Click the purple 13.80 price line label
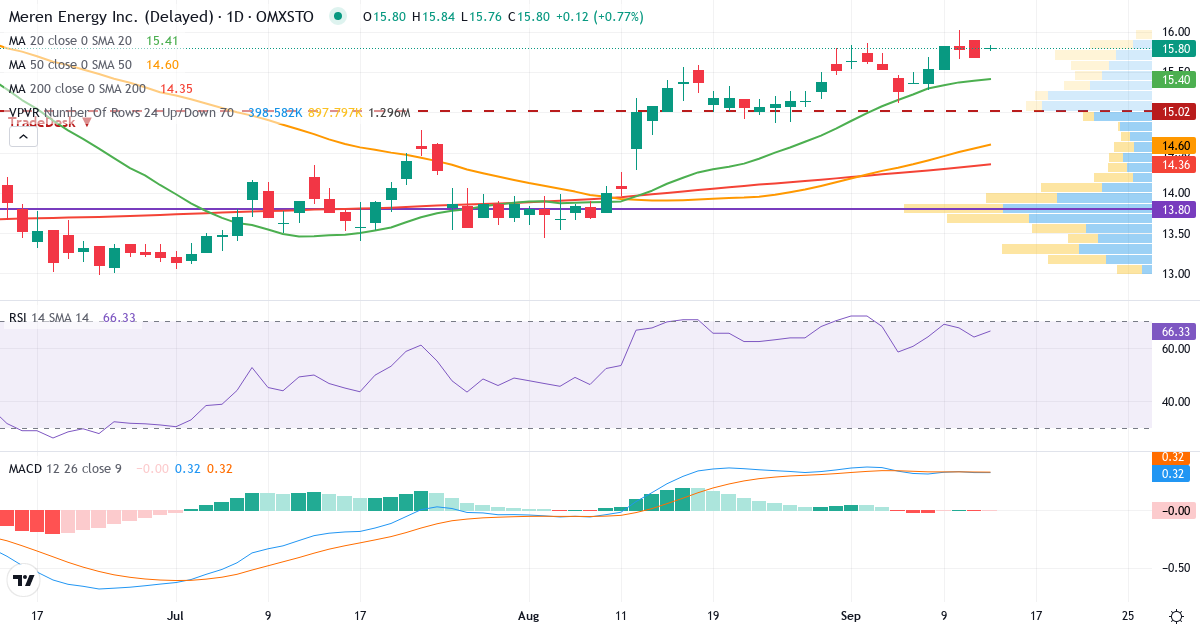The image size is (1200, 630). coord(1175,209)
